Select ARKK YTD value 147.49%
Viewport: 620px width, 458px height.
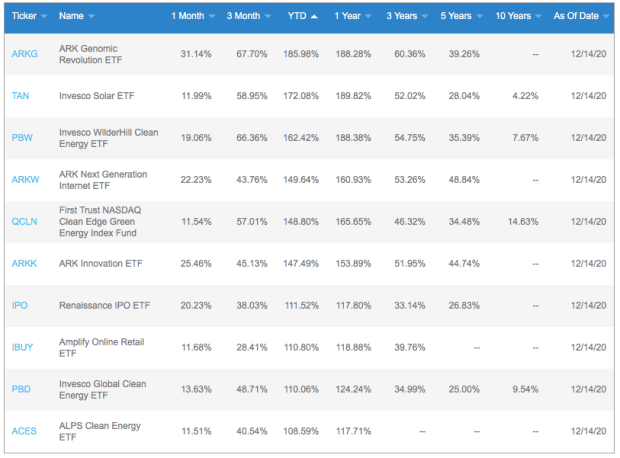(301, 263)
